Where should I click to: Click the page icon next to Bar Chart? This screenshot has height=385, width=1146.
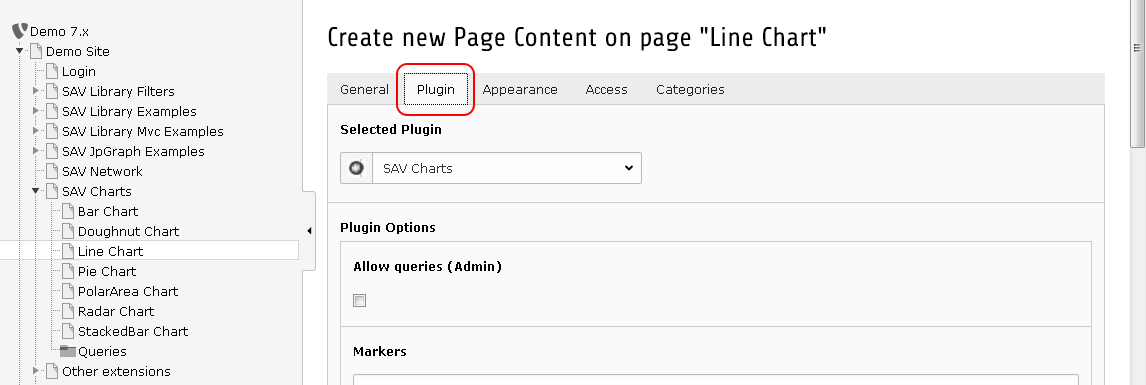[x=68, y=211]
